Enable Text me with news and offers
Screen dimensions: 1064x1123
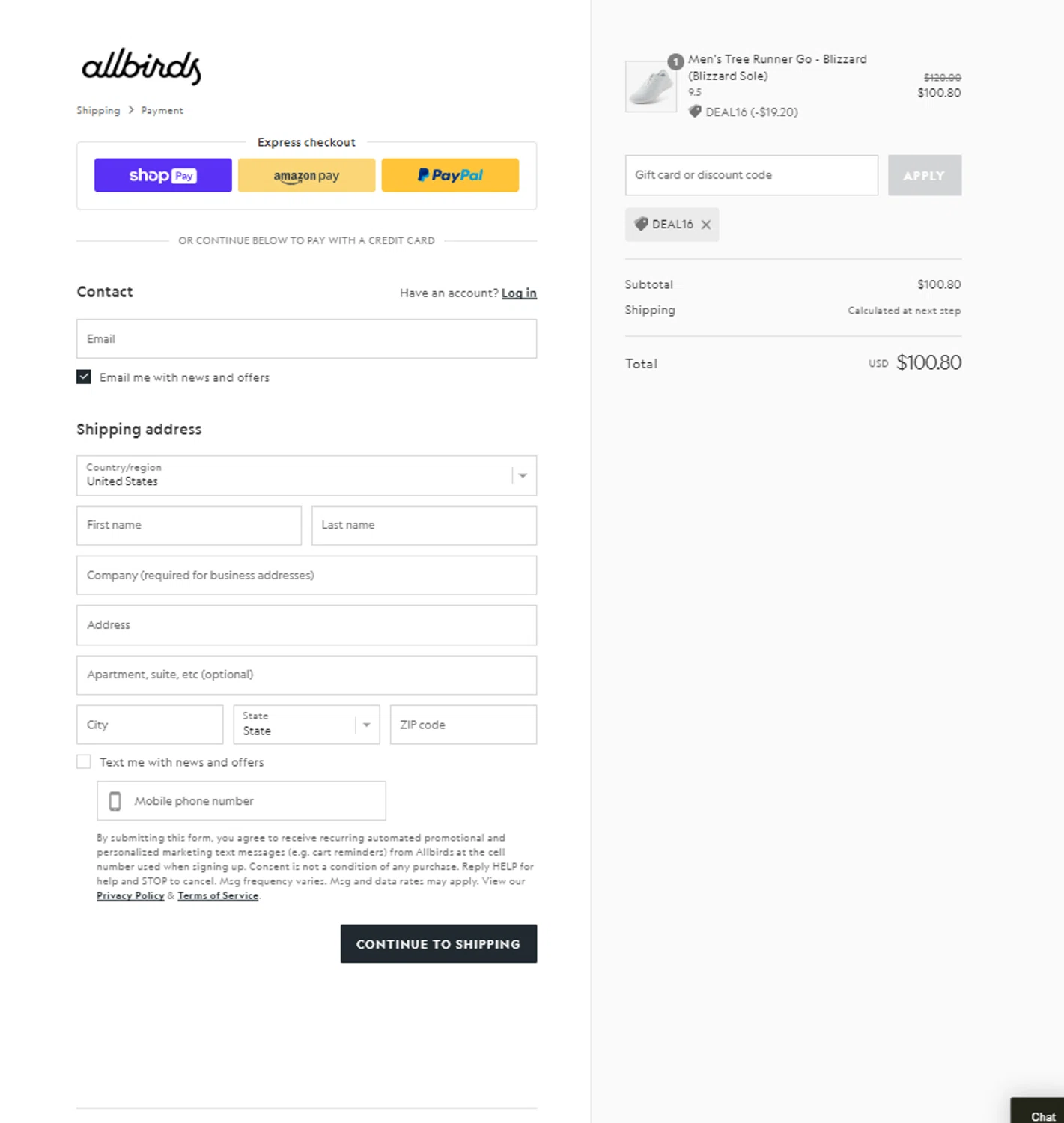coord(84,761)
